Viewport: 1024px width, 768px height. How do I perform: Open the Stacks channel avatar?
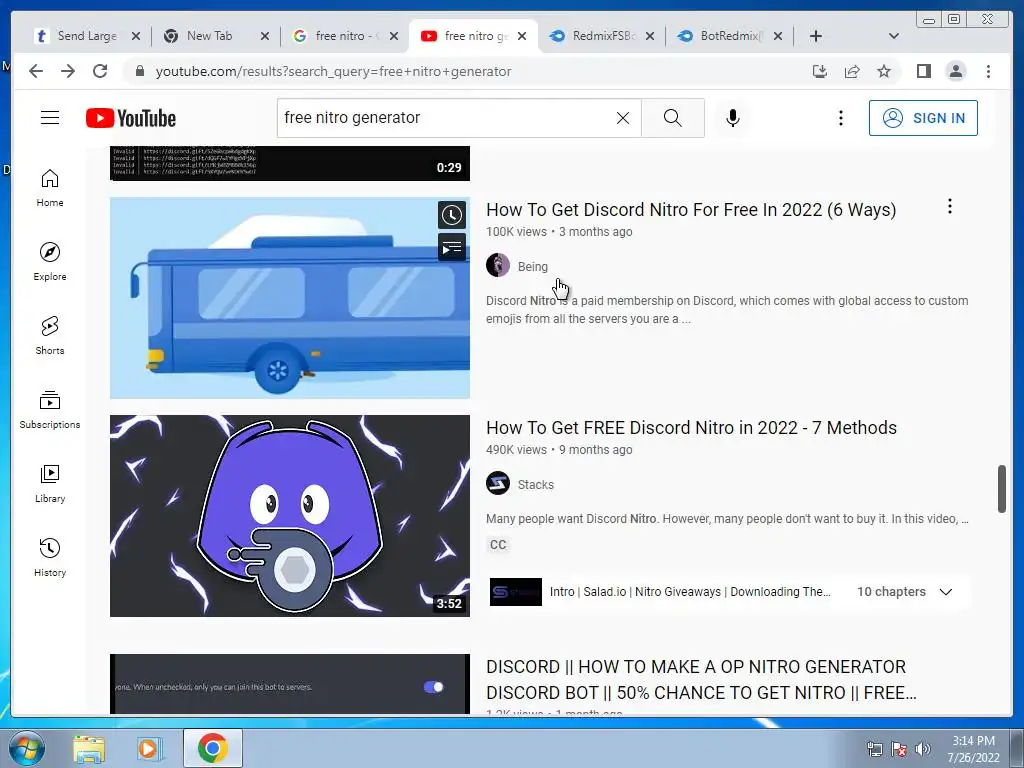coord(498,483)
